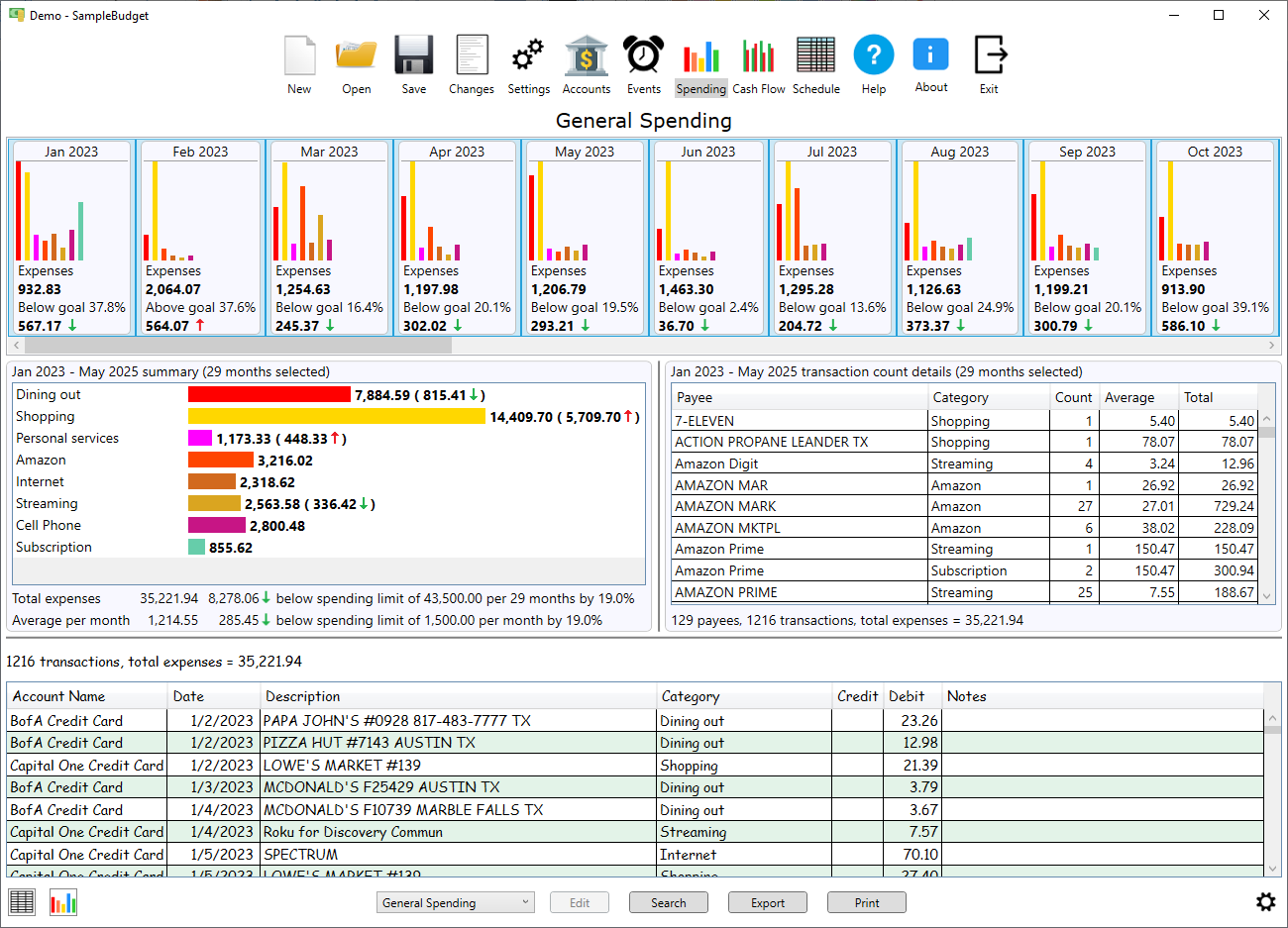Open a budget file with Open icon
The image size is (1288, 928).
(357, 55)
